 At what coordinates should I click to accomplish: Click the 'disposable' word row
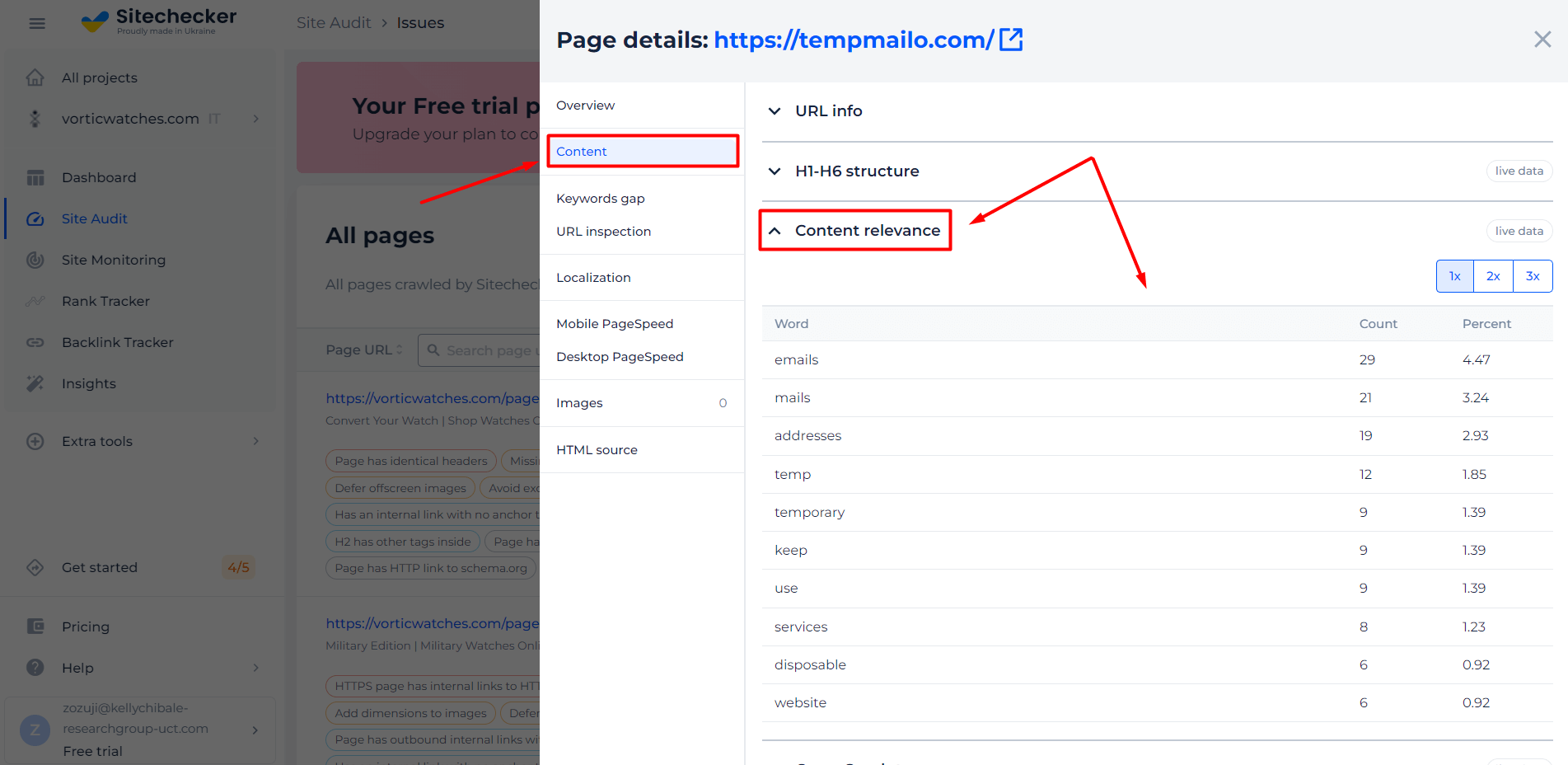1158,664
